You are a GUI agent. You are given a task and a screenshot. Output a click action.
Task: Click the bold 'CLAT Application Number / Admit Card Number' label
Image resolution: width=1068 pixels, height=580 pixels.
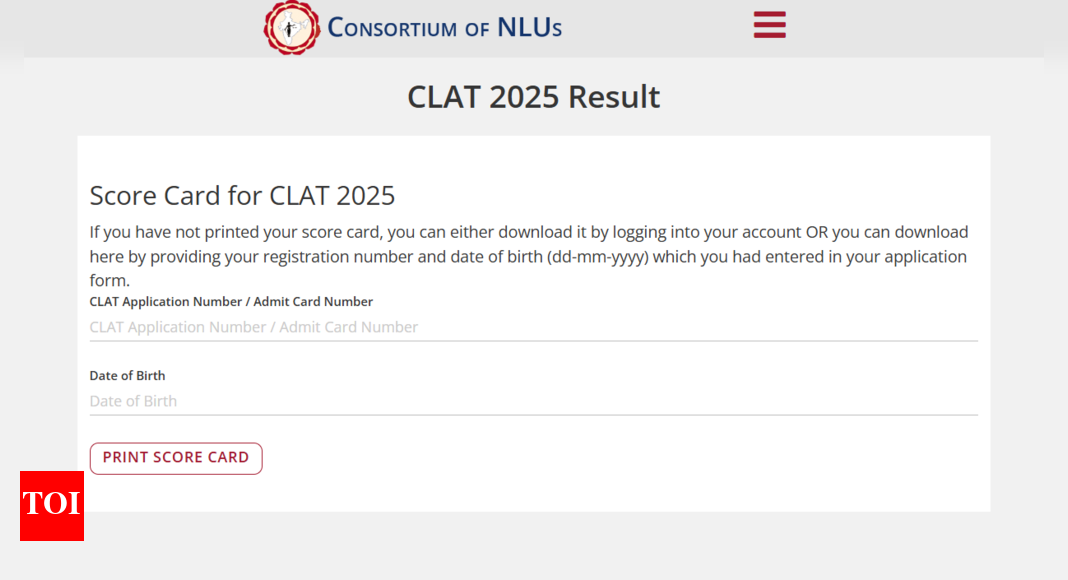click(231, 302)
